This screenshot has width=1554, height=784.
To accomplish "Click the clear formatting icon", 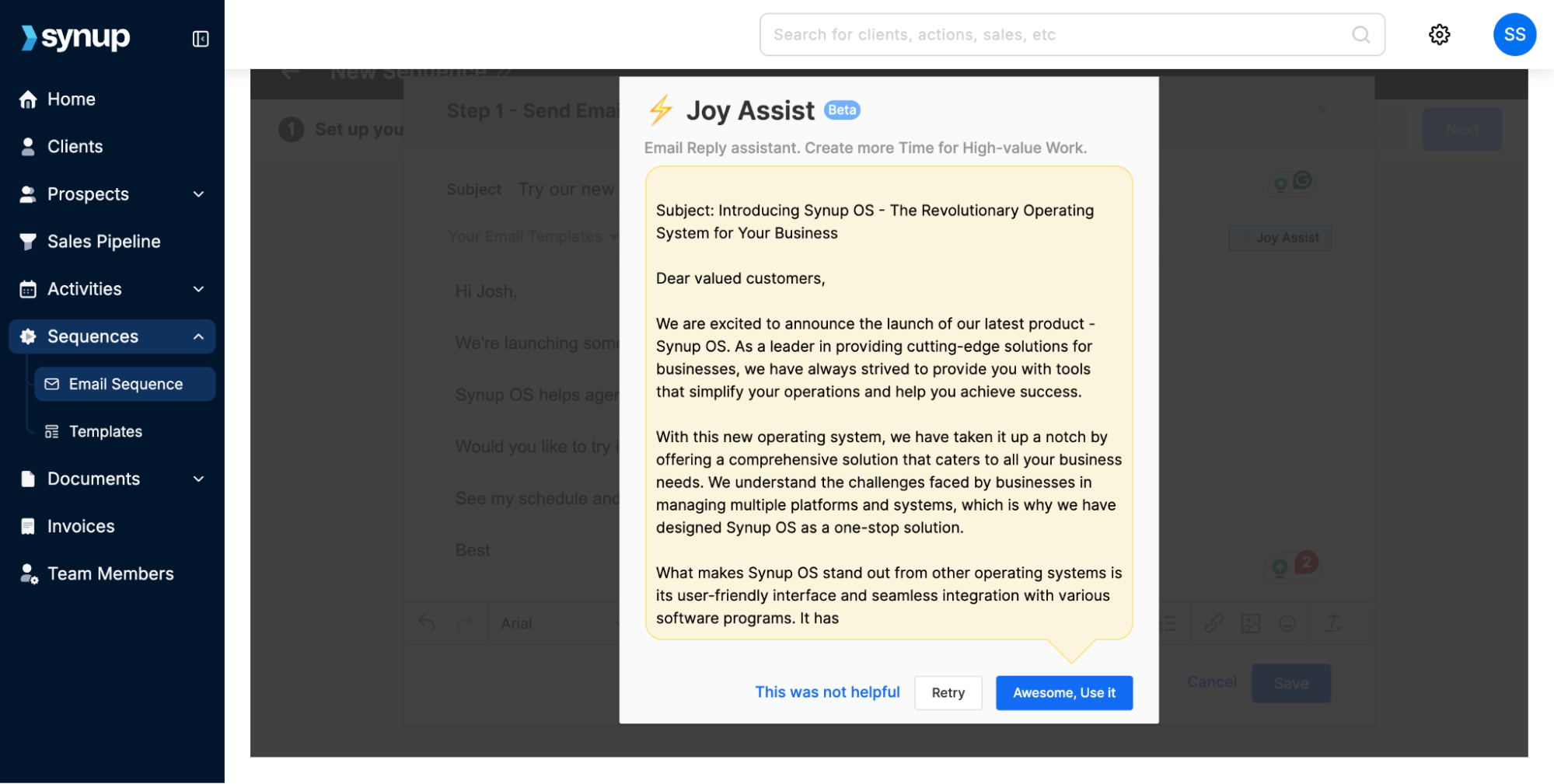I will pyautogui.click(x=1333, y=623).
